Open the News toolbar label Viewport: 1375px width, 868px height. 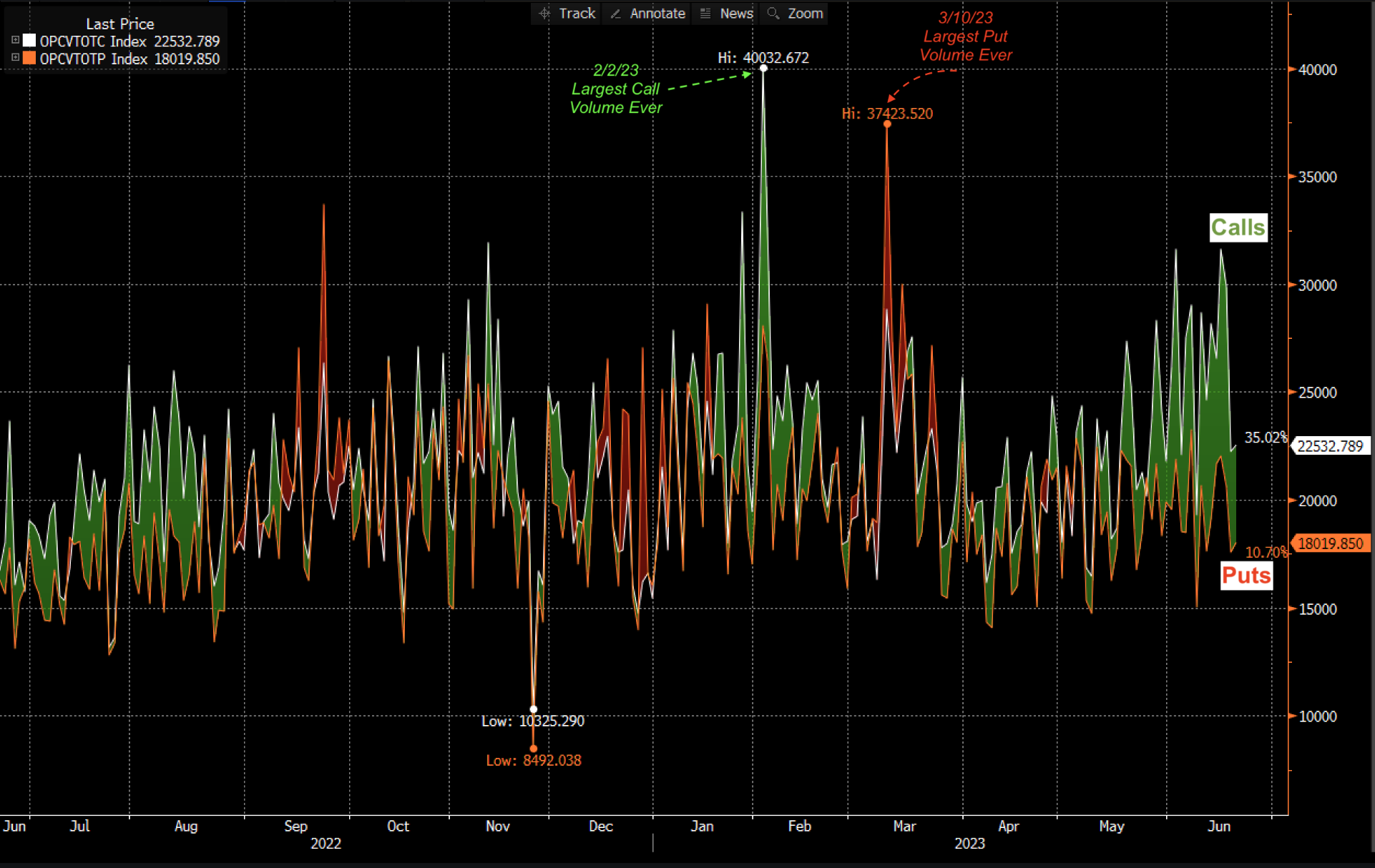[x=736, y=14]
